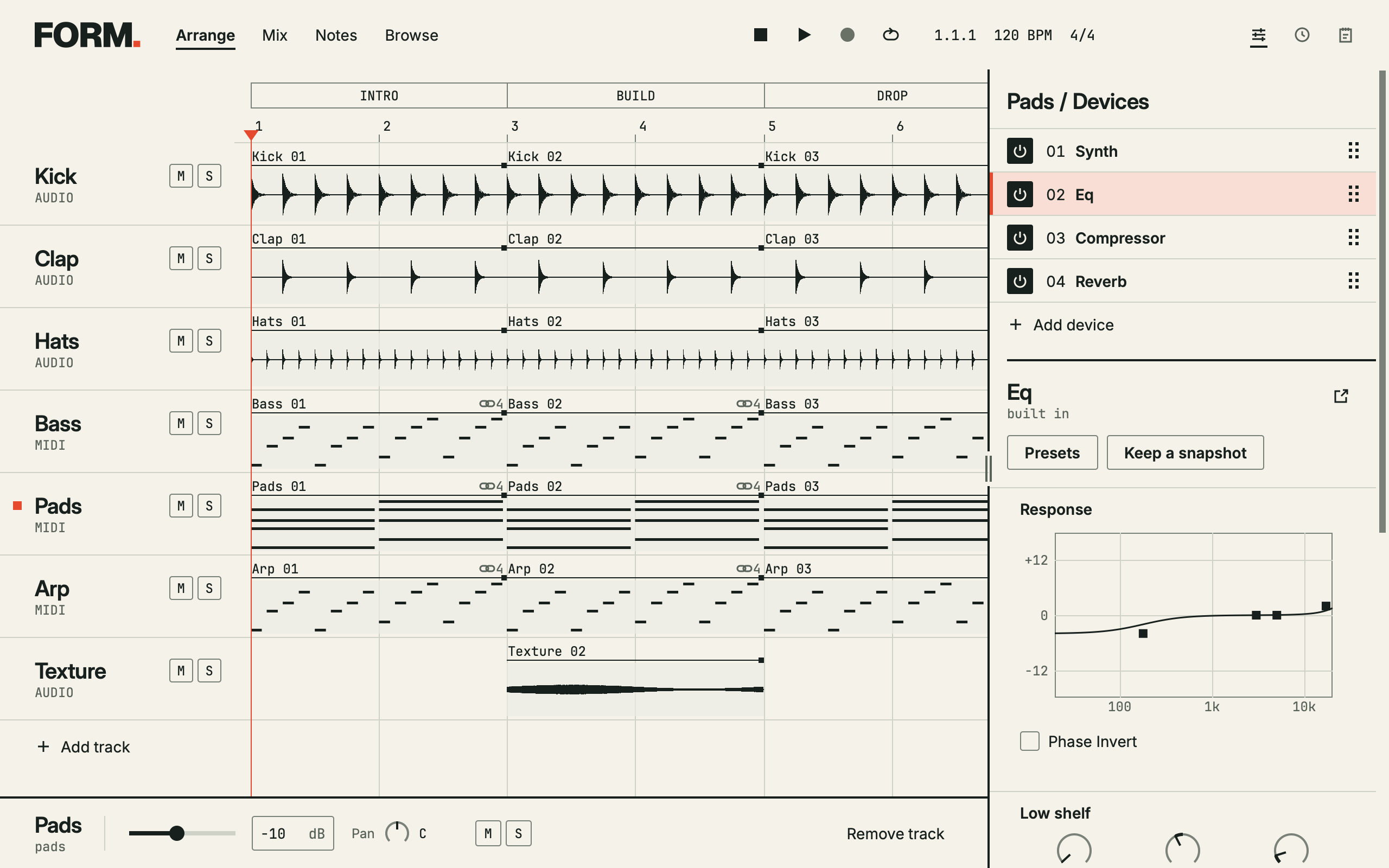
Task: Select the INTRO section marker
Action: pyautogui.click(x=379, y=96)
